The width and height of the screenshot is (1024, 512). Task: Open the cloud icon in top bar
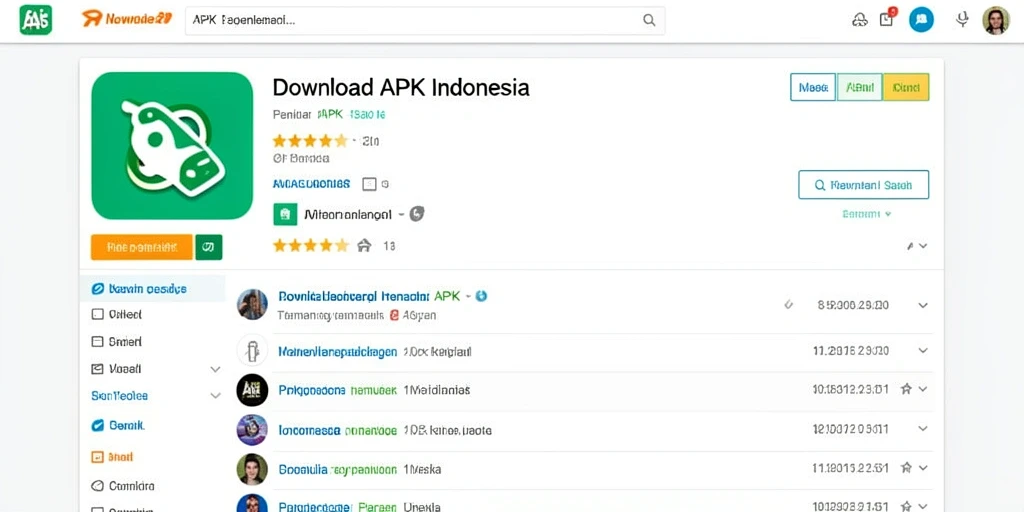click(x=859, y=20)
